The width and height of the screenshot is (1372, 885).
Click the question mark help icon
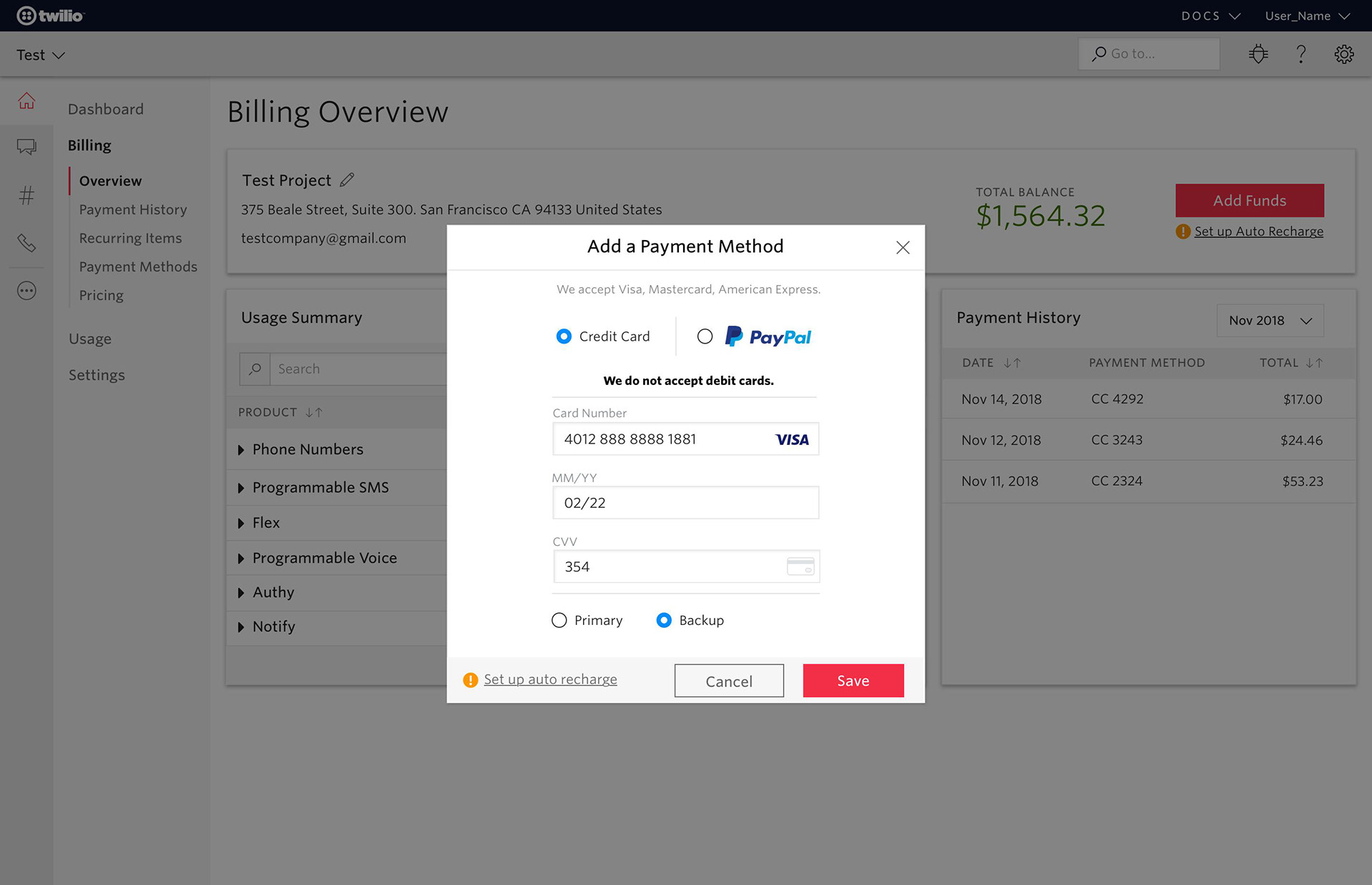[x=1301, y=54]
